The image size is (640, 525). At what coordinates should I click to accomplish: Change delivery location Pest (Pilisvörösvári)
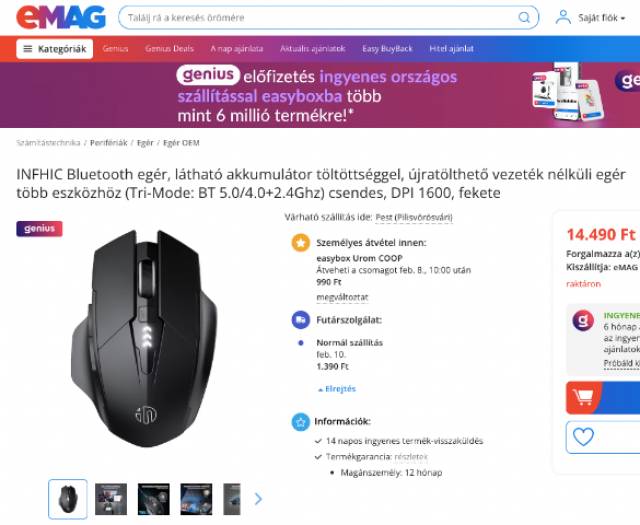pos(414,217)
